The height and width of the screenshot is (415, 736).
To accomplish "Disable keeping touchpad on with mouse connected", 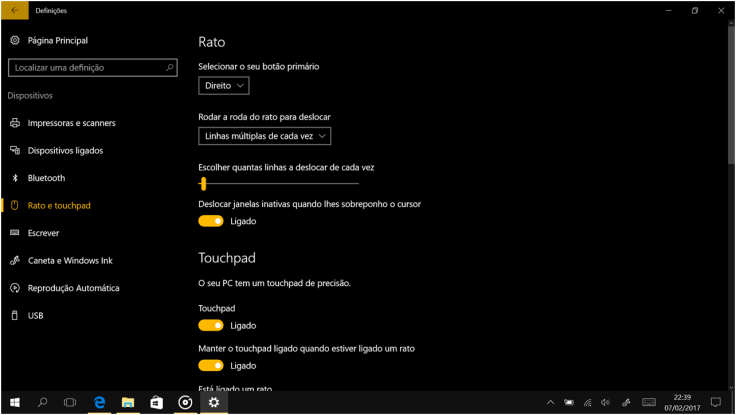I will 211,366.
